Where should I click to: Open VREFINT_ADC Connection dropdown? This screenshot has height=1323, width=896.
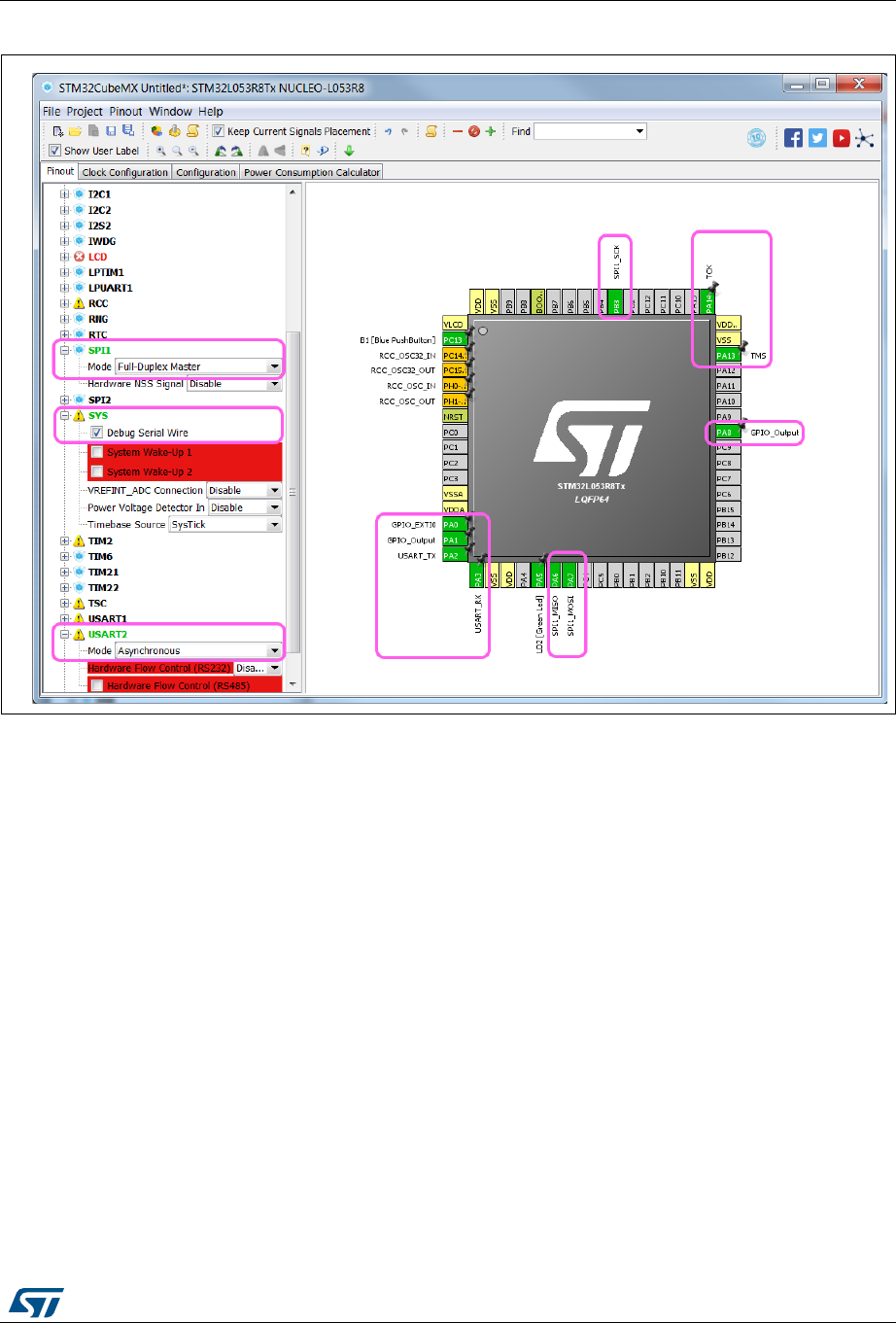pyautogui.click(x=244, y=490)
